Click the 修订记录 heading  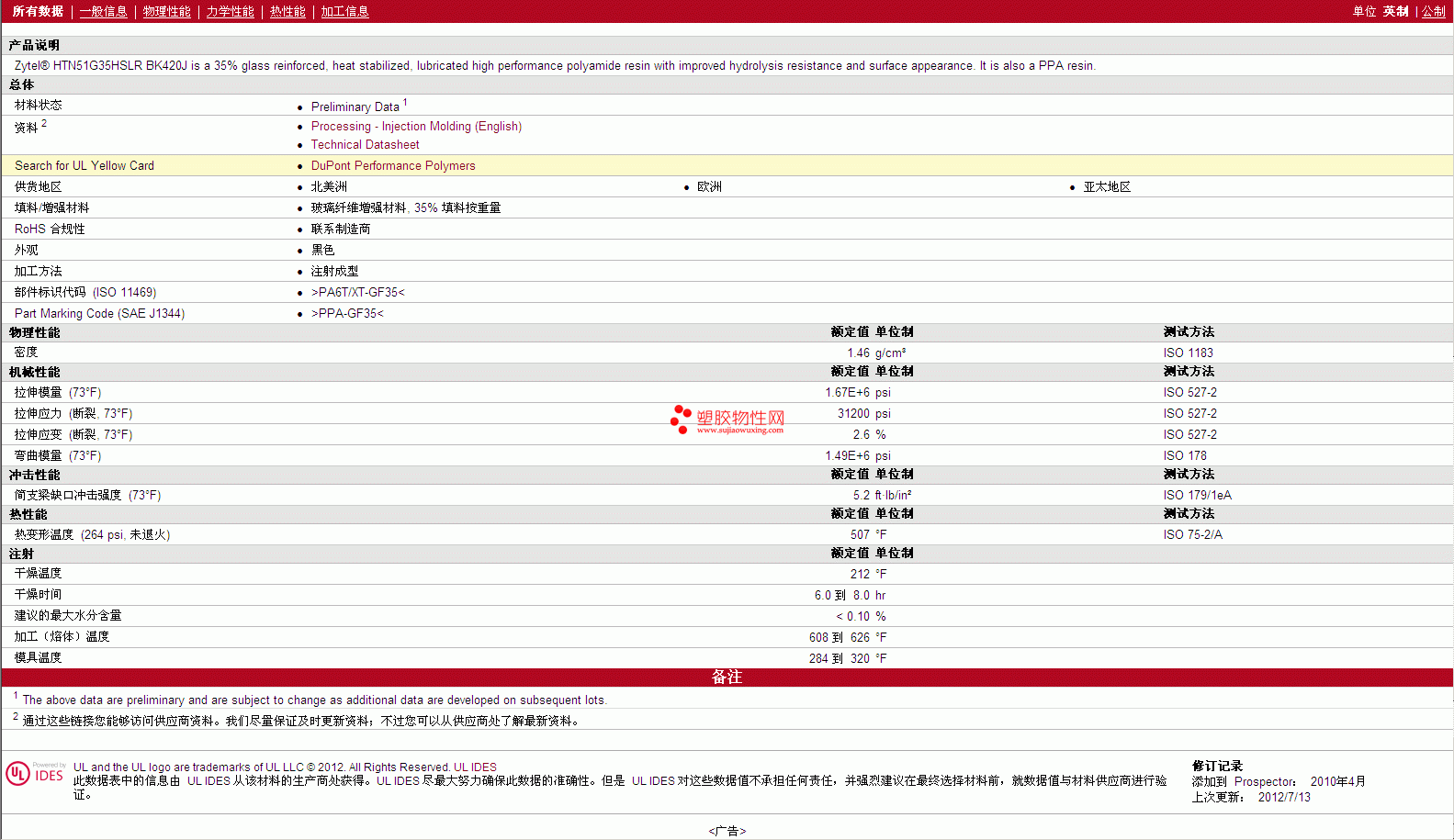(x=1217, y=767)
